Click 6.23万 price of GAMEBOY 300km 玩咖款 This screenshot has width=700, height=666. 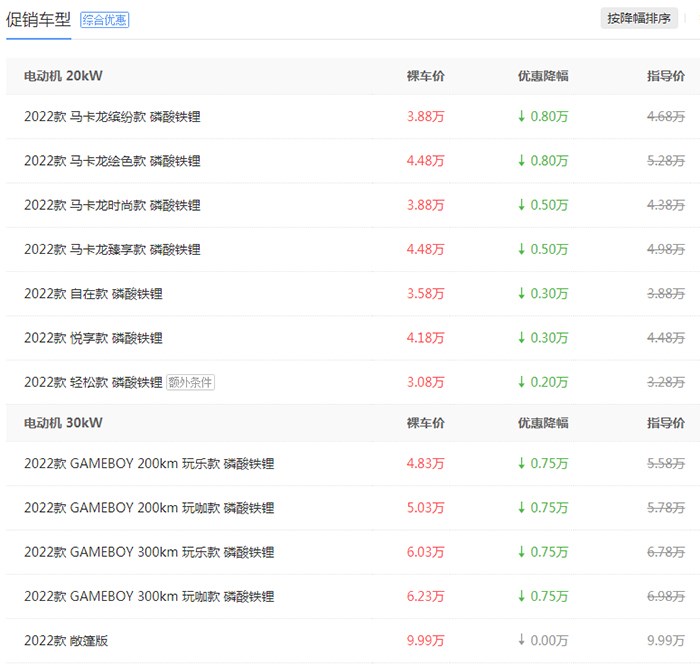[x=425, y=596]
